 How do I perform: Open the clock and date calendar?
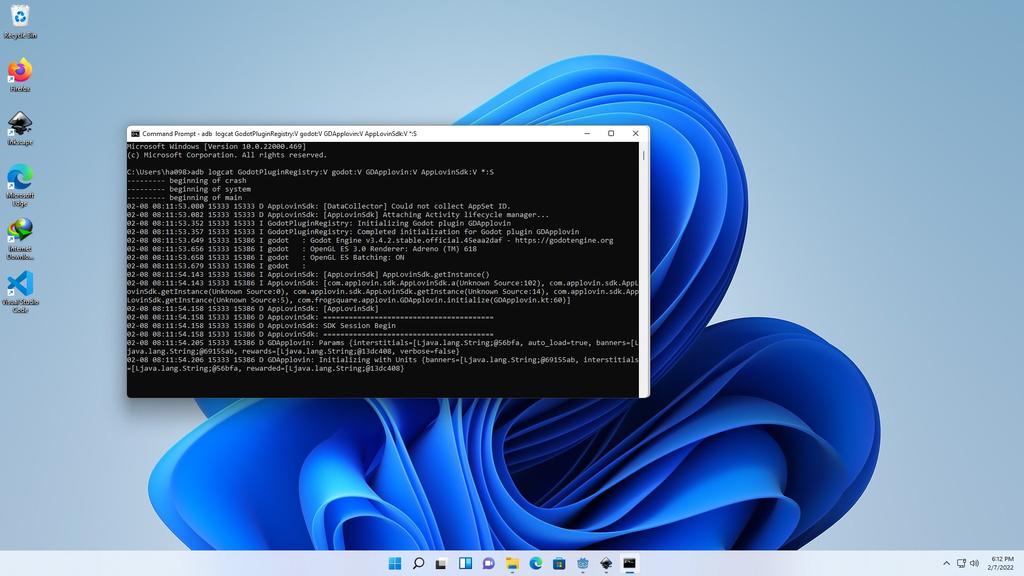click(1001, 563)
